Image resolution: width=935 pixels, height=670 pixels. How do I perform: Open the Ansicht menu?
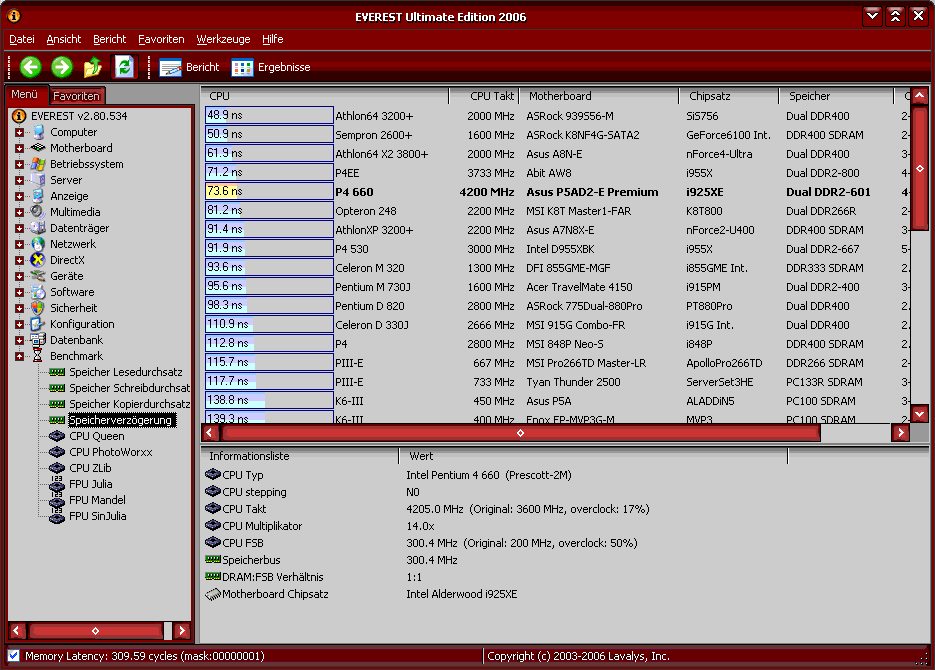point(64,39)
